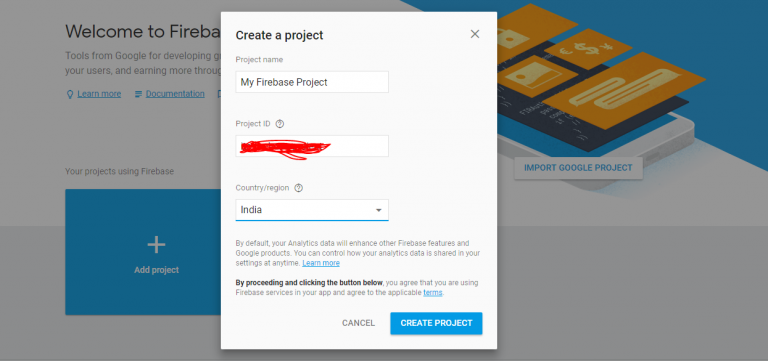Open Learn more link about analytics data

(x=321, y=263)
